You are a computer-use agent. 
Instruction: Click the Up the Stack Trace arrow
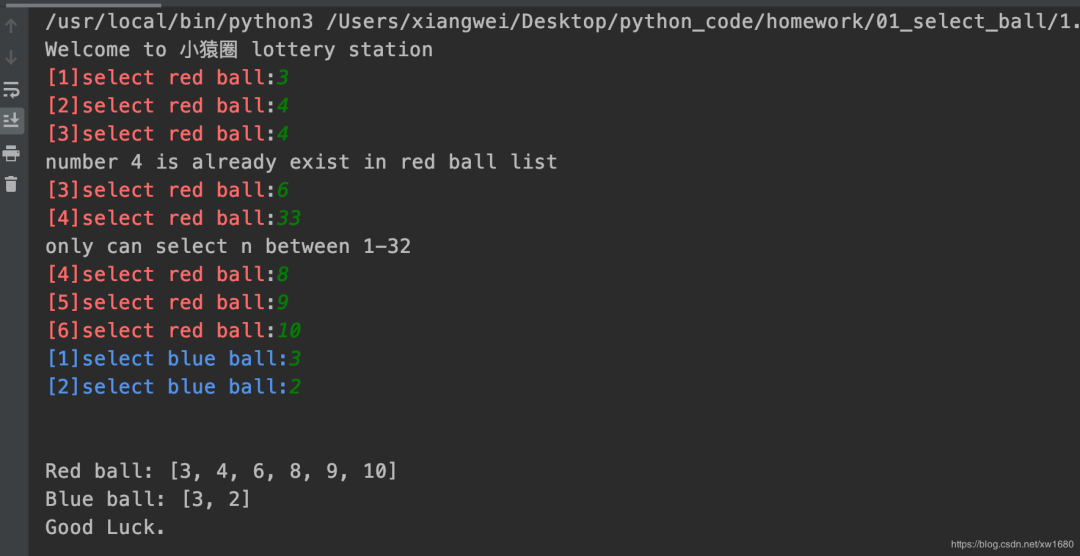[12, 26]
